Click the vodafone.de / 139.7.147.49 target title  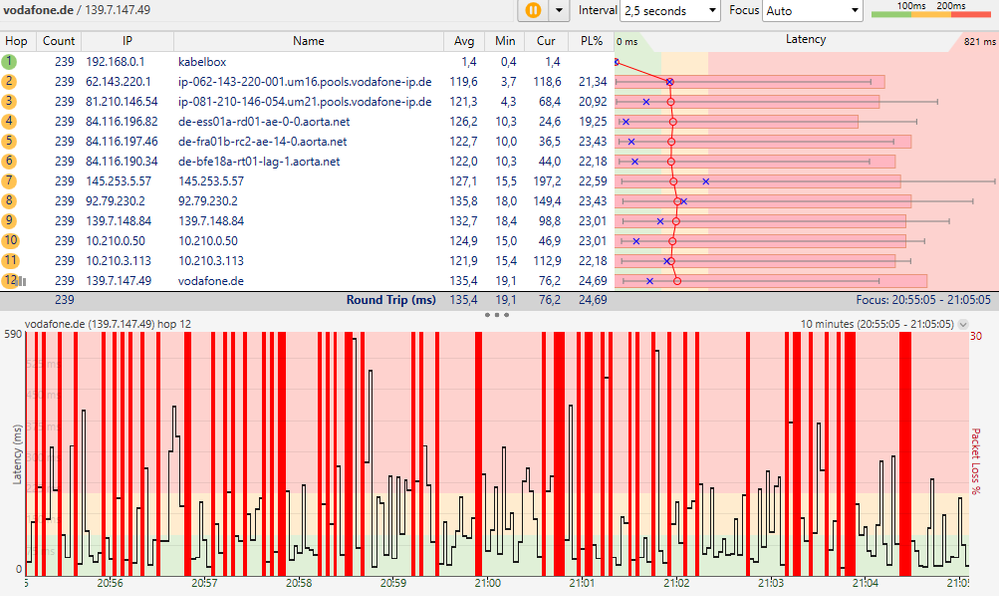[76, 10]
